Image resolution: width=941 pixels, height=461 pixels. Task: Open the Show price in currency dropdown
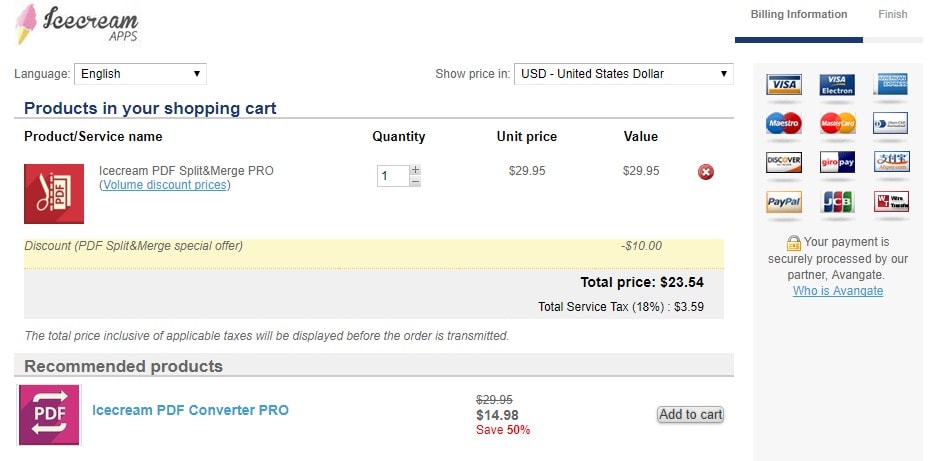(x=624, y=74)
